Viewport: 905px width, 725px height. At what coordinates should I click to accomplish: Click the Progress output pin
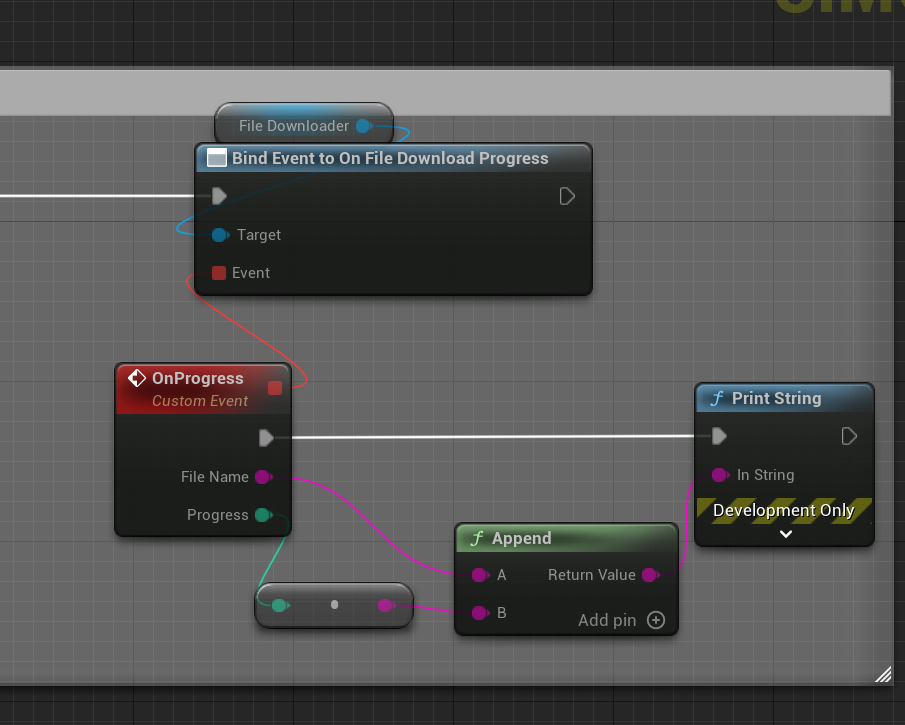click(x=264, y=515)
